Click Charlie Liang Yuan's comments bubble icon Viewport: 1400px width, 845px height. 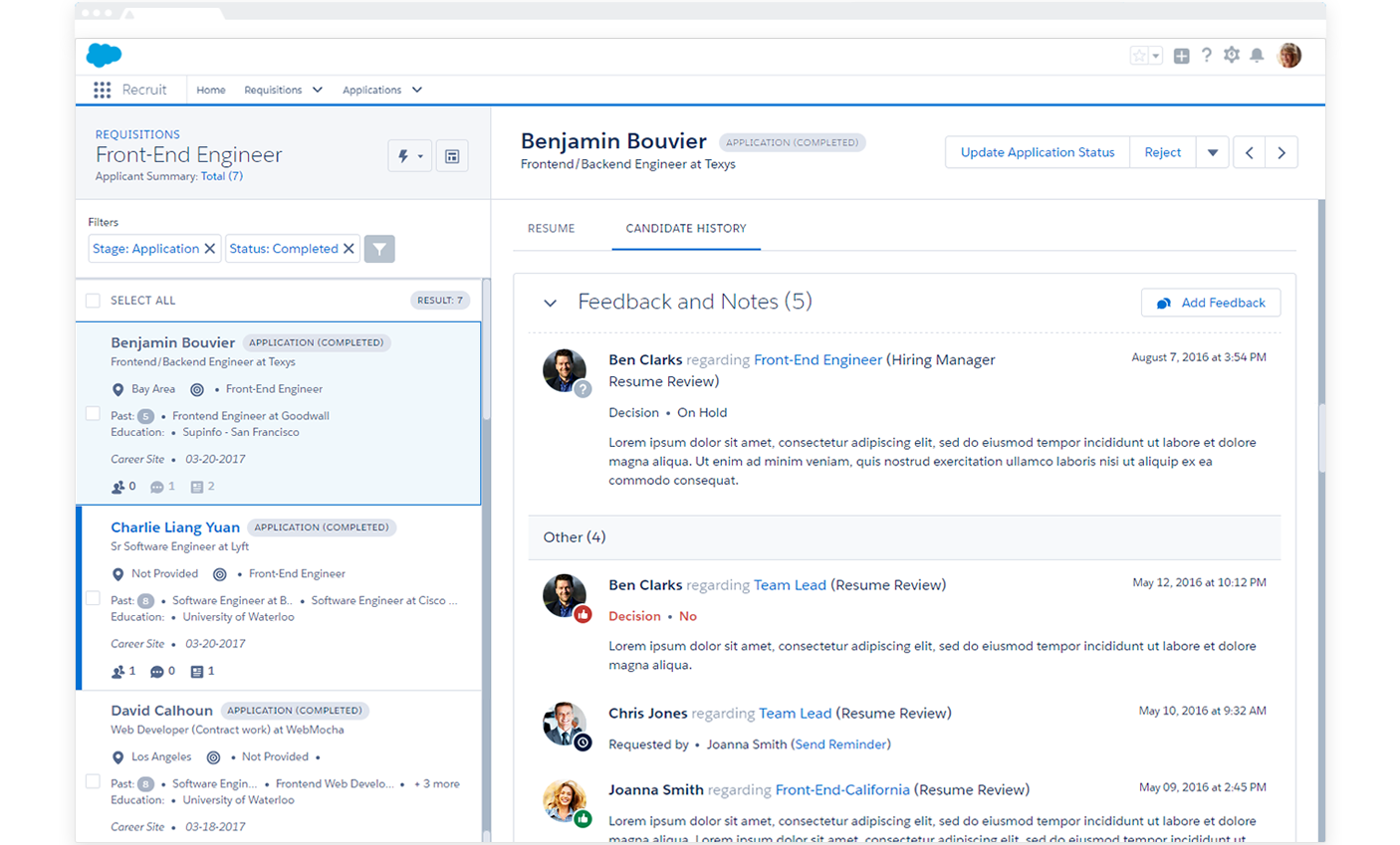(x=156, y=672)
